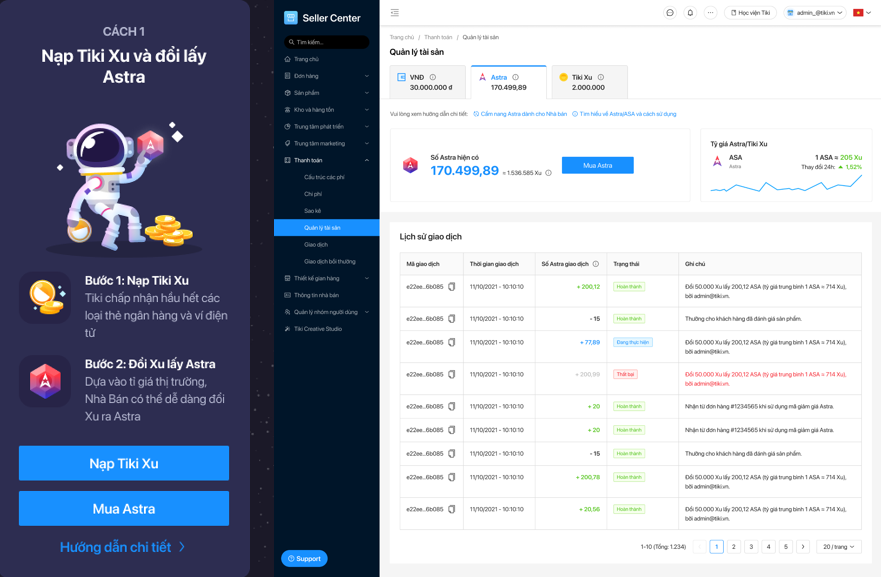Focus the Tìm kiếm search field in the sidebar
This screenshot has width=881, height=577.
[326, 42]
